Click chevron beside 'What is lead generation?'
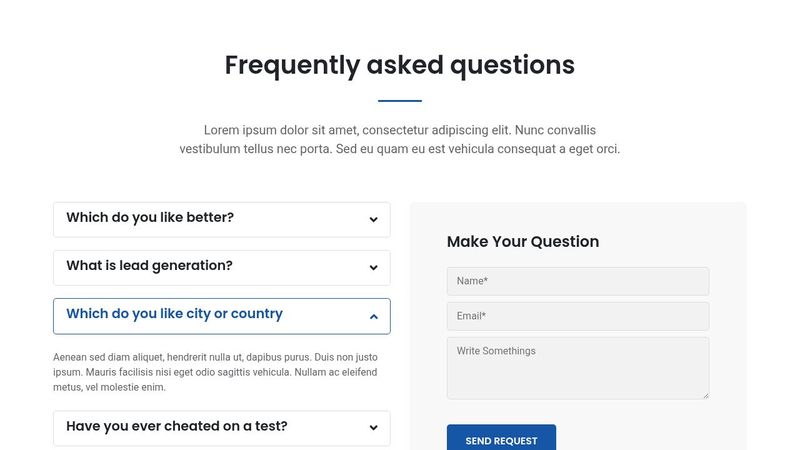The image size is (800, 450). click(373, 268)
